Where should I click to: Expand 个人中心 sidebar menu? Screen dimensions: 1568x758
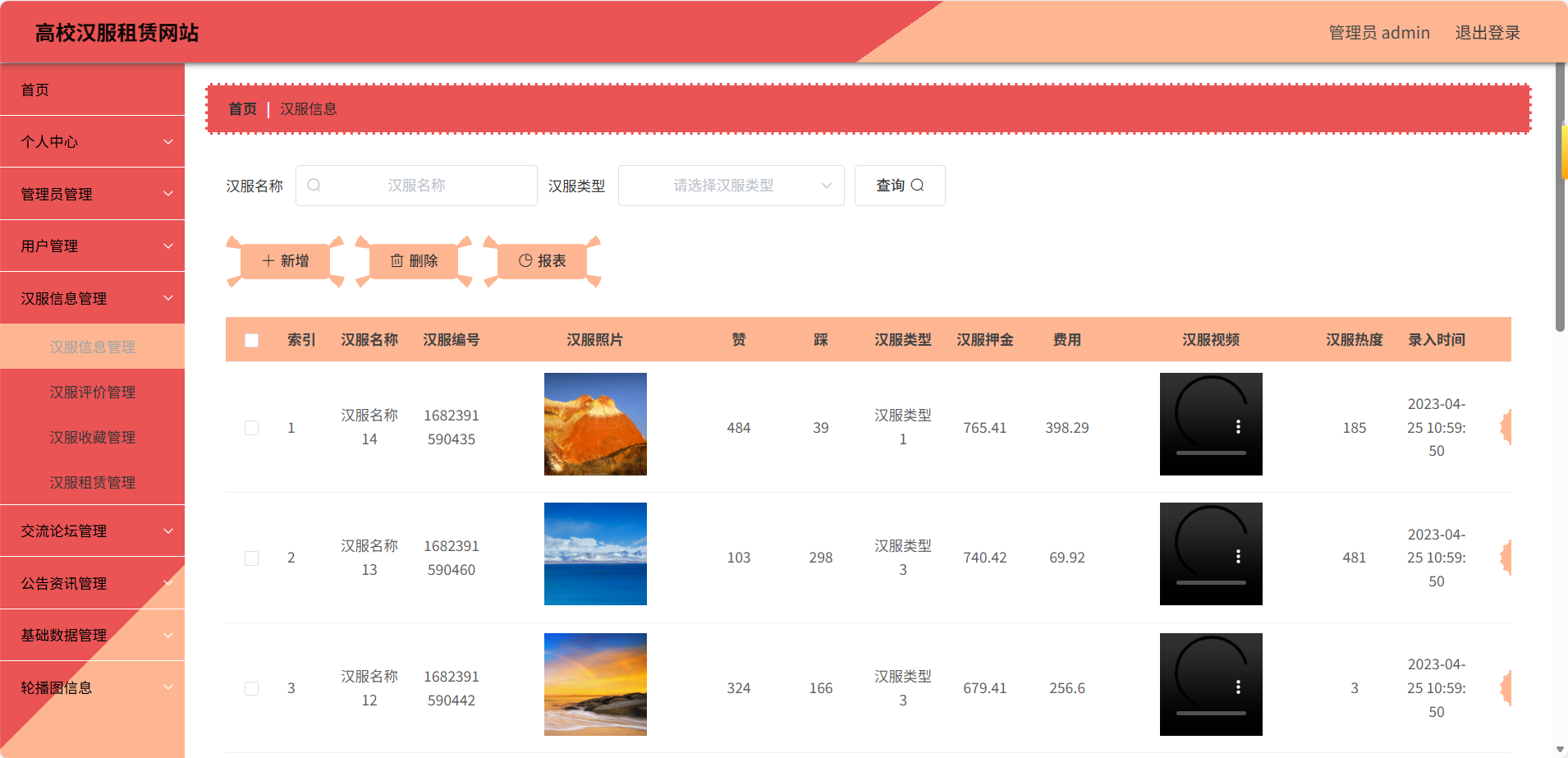(x=92, y=141)
